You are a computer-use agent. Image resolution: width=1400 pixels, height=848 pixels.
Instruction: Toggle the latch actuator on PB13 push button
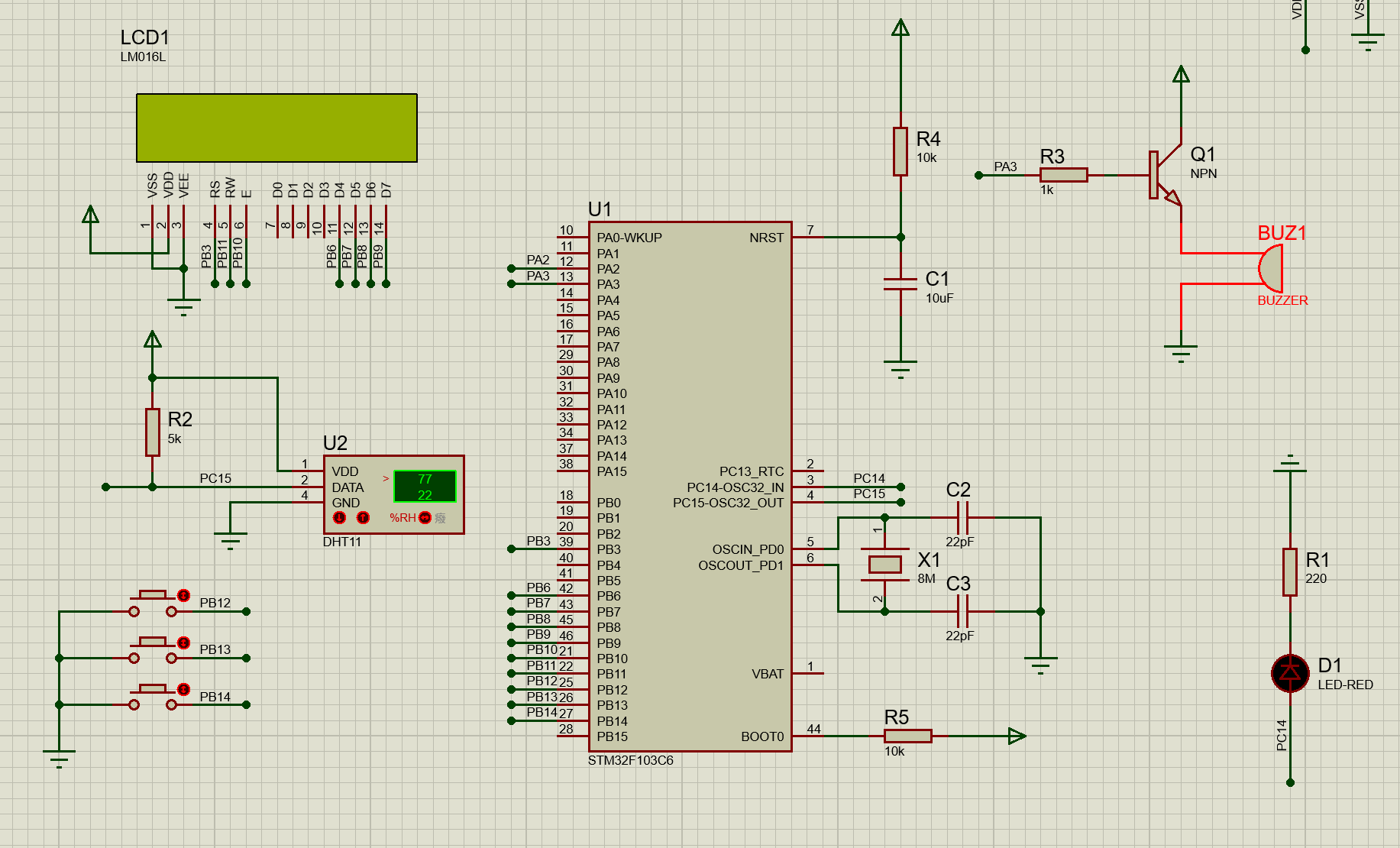pyautogui.click(x=183, y=642)
